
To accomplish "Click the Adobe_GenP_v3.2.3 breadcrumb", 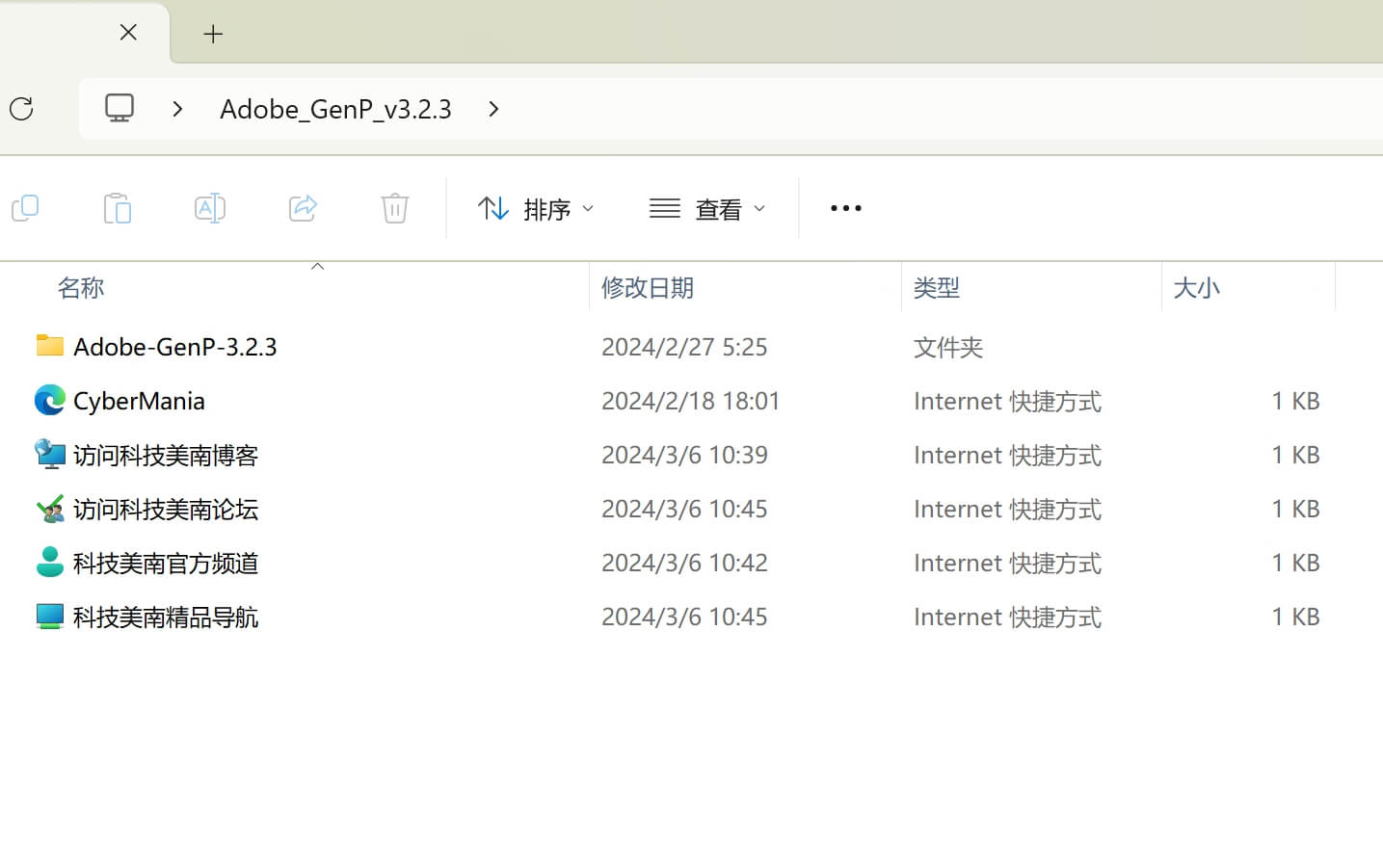I will coord(335,109).
